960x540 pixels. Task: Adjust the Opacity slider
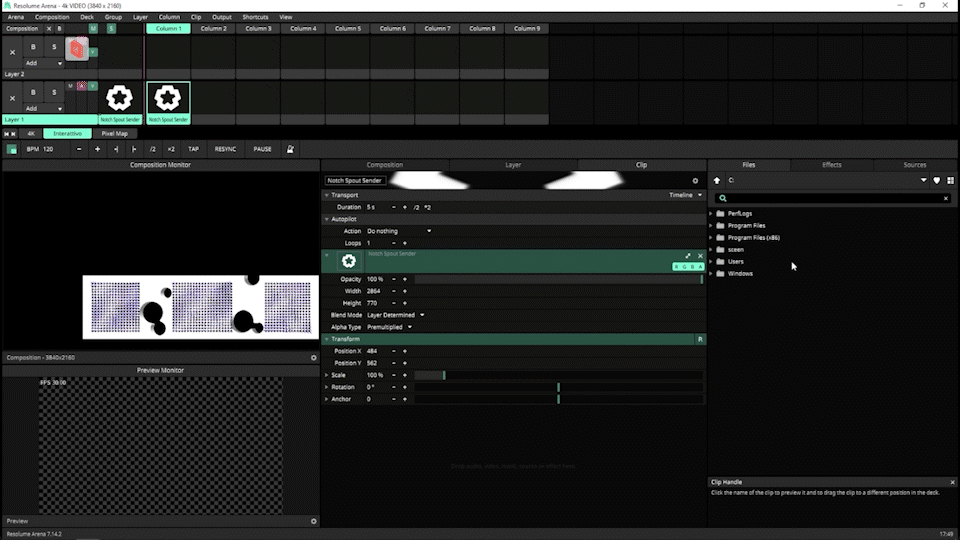pos(559,279)
